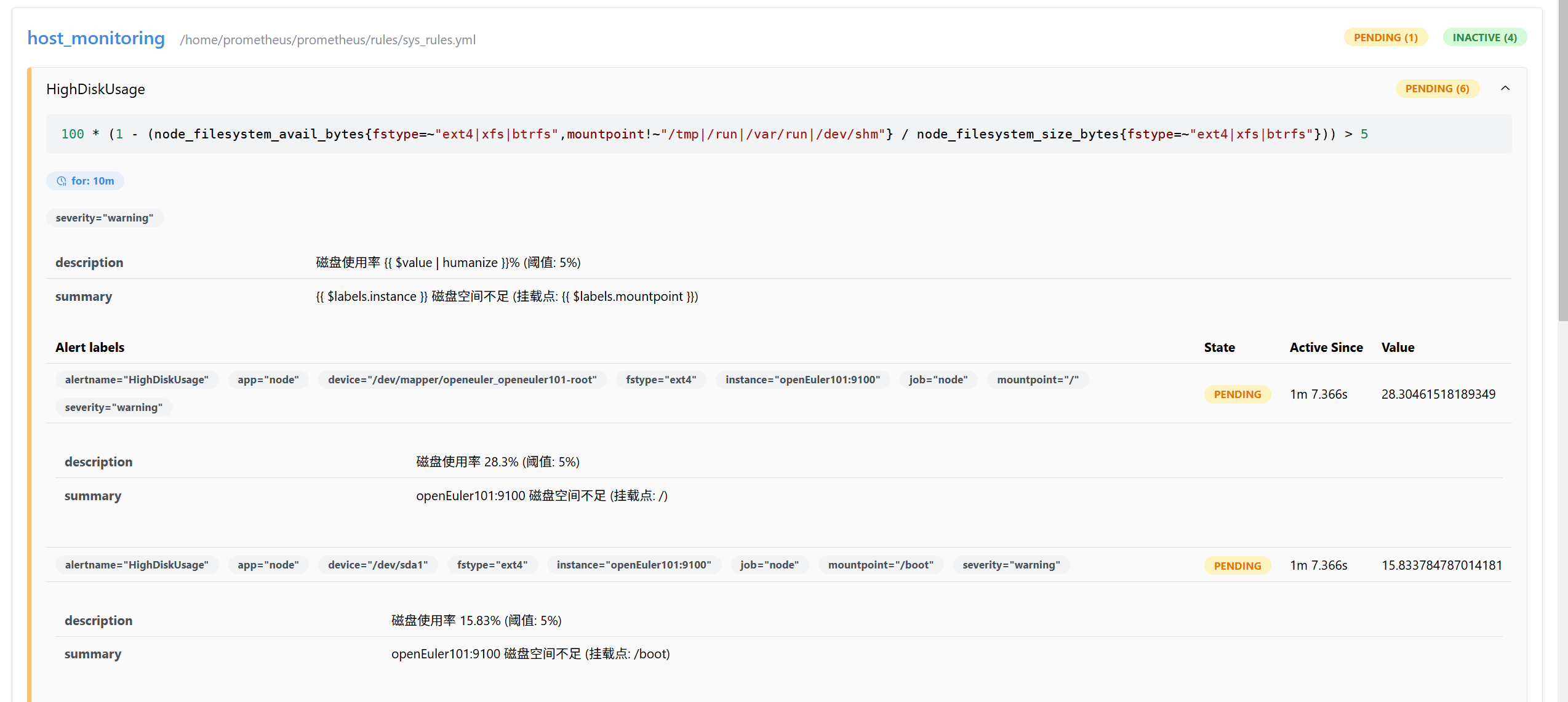This screenshot has width=1568, height=702.
Task: Click the device="/dev/sda1" label chip
Action: click(x=378, y=565)
